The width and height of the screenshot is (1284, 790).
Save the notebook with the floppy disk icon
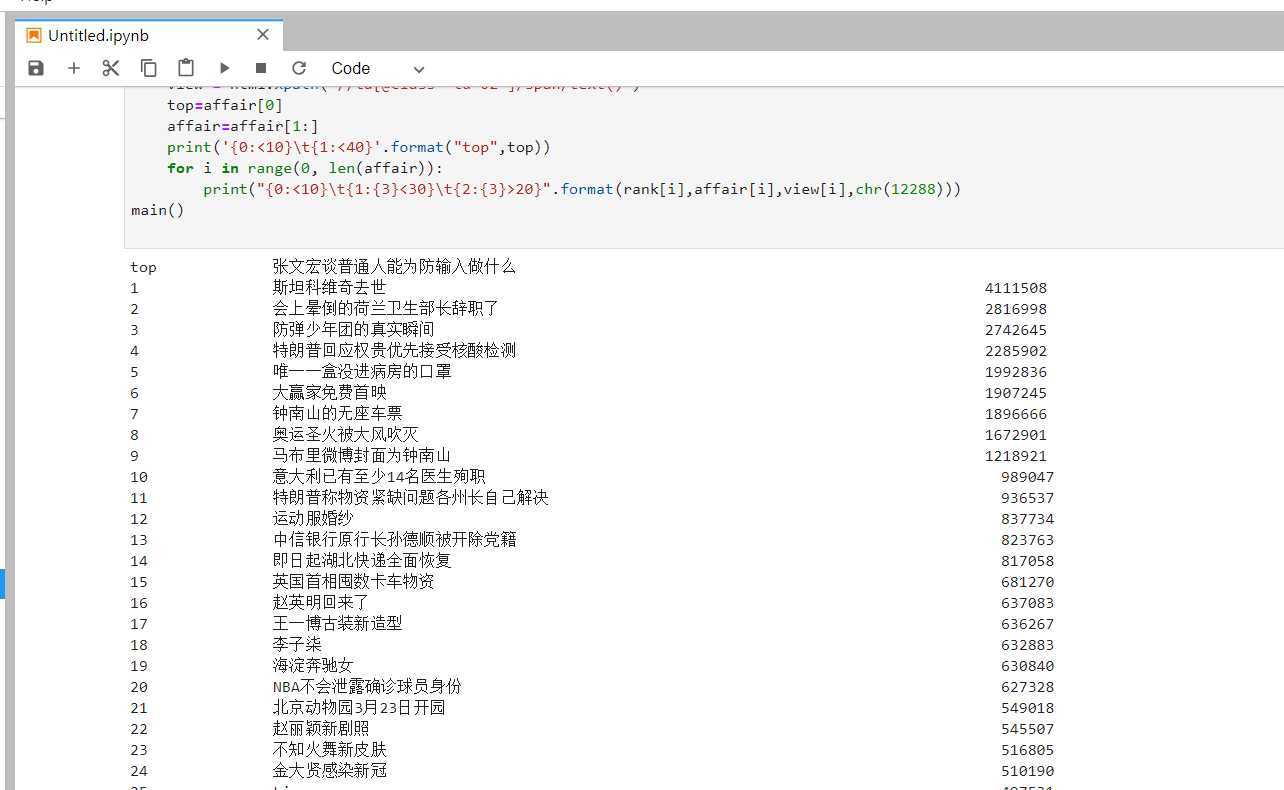point(36,68)
